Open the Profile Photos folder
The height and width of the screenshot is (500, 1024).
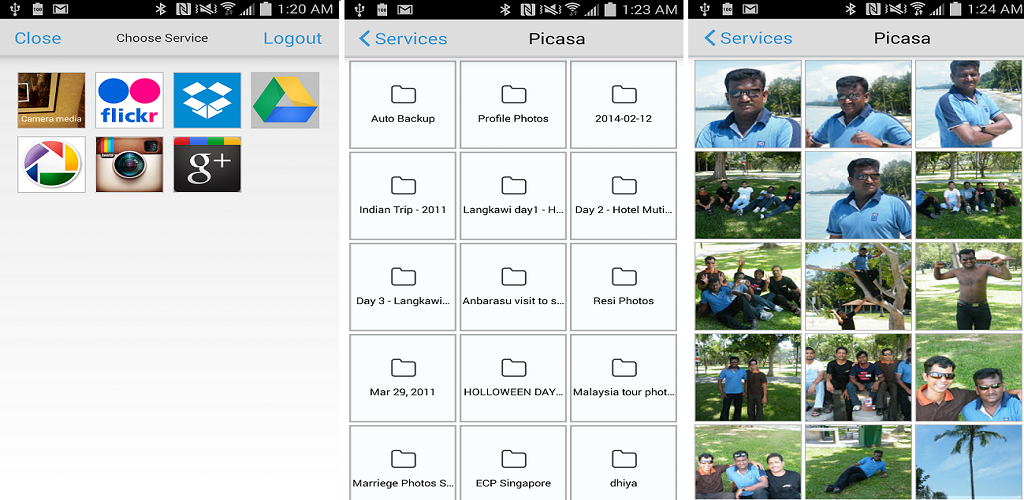tap(513, 104)
